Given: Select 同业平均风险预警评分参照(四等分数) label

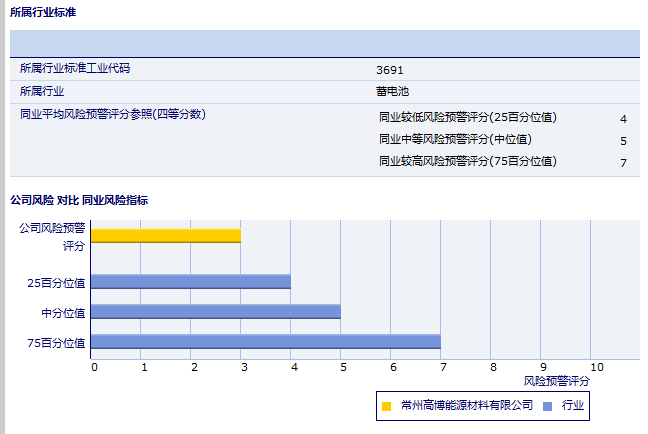Looking at the screenshot, I should coord(113,114).
